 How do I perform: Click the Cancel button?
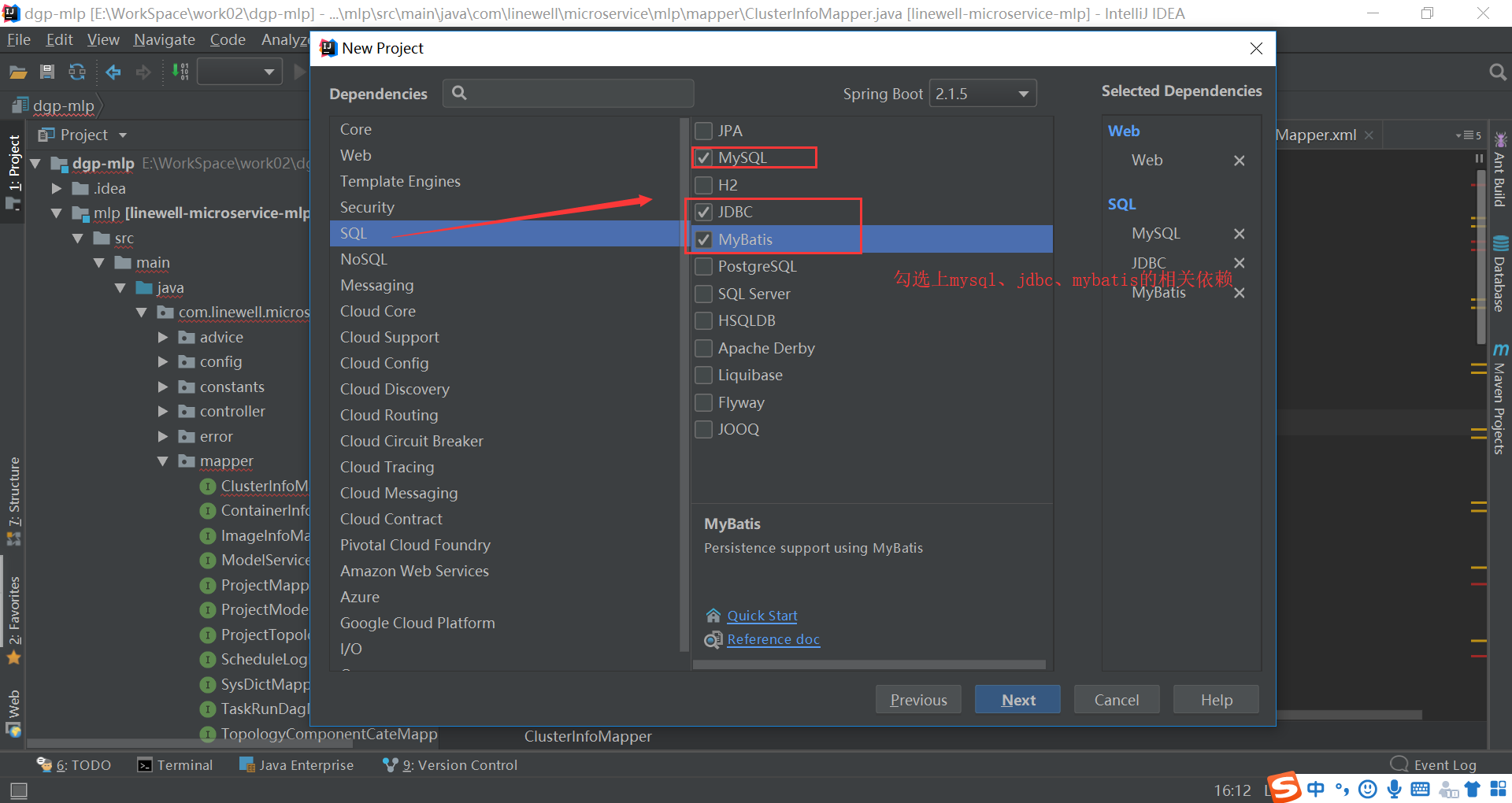(1117, 700)
